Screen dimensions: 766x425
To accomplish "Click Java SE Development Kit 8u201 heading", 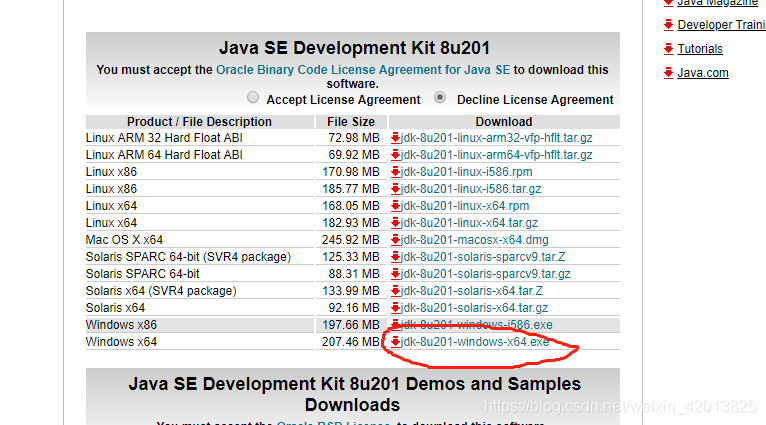I will (x=354, y=48).
